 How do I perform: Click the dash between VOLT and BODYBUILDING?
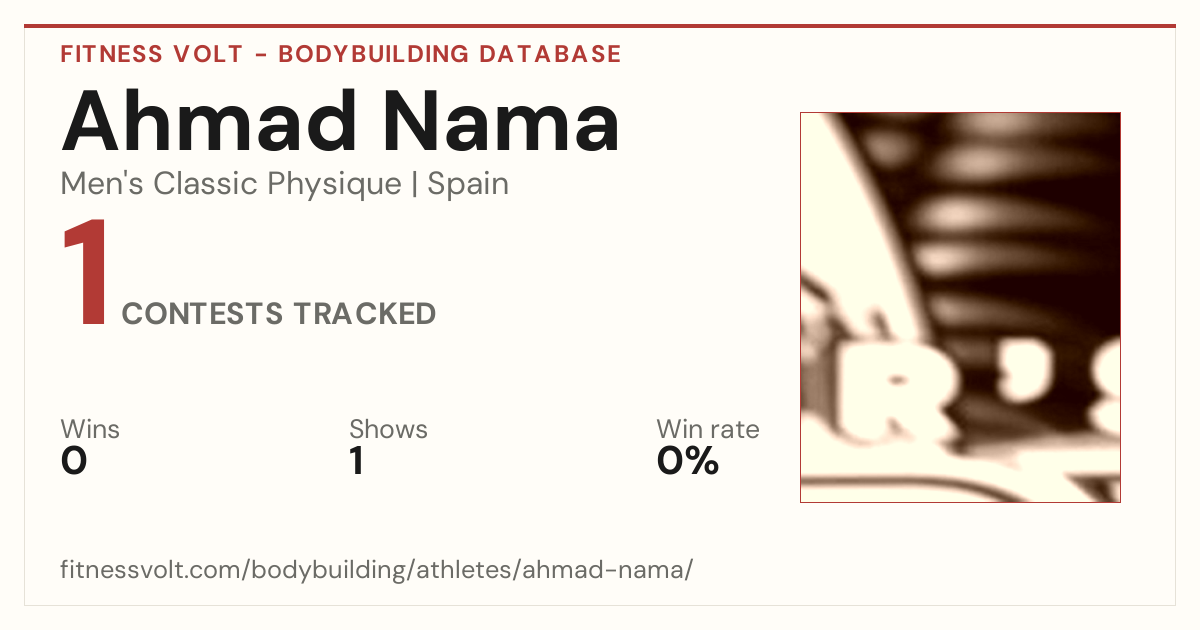260,55
